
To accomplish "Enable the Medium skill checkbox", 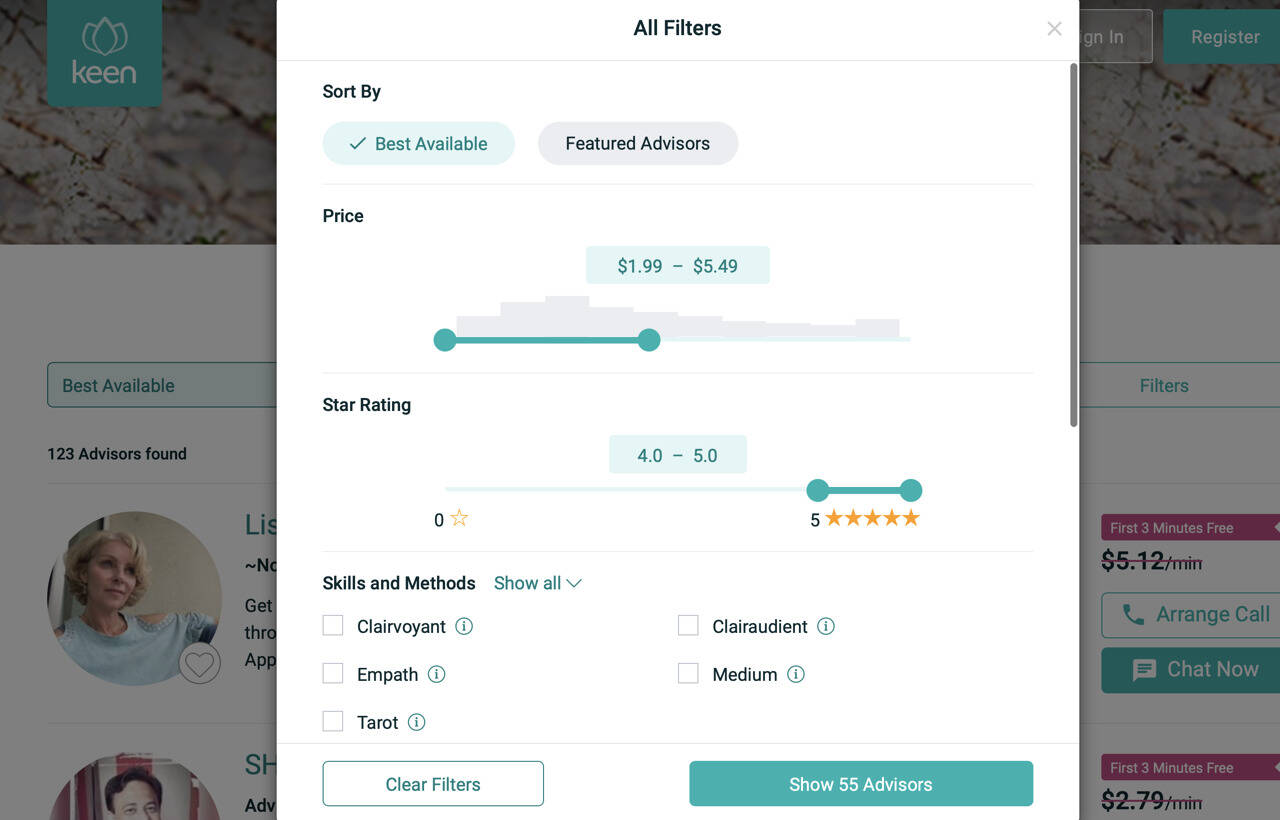I will click(x=688, y=674).
